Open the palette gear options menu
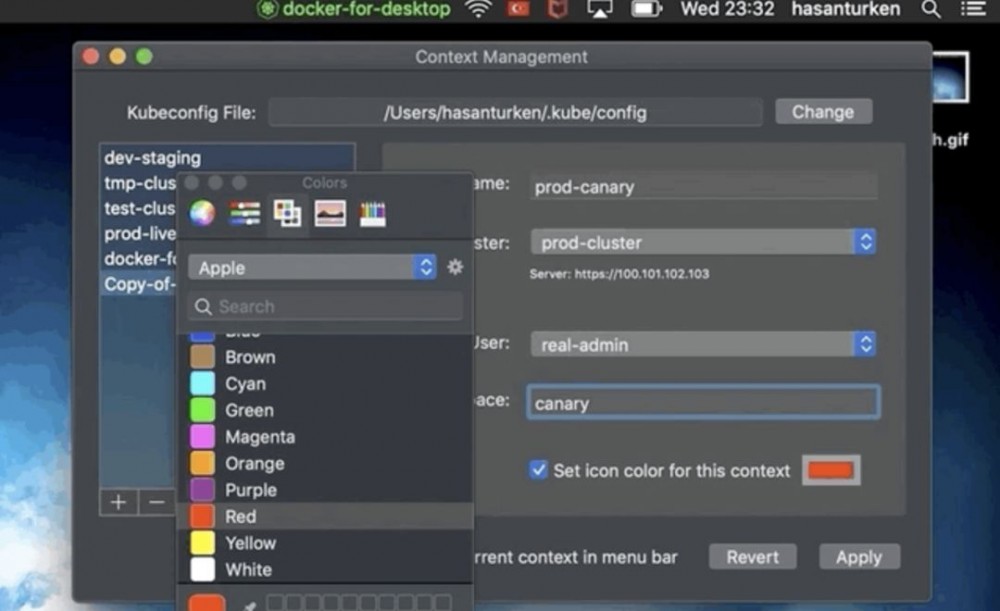 point(455,267)
